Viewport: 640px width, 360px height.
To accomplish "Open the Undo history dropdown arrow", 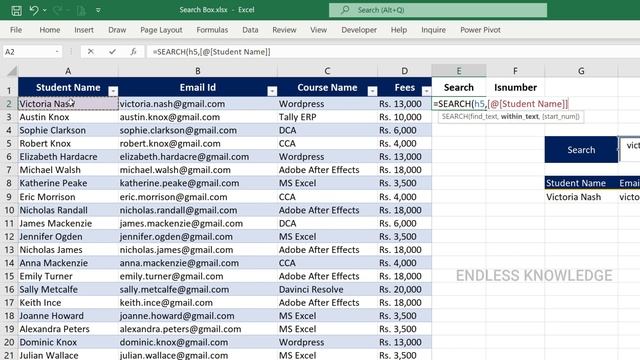I will click(x=44, y=10).
